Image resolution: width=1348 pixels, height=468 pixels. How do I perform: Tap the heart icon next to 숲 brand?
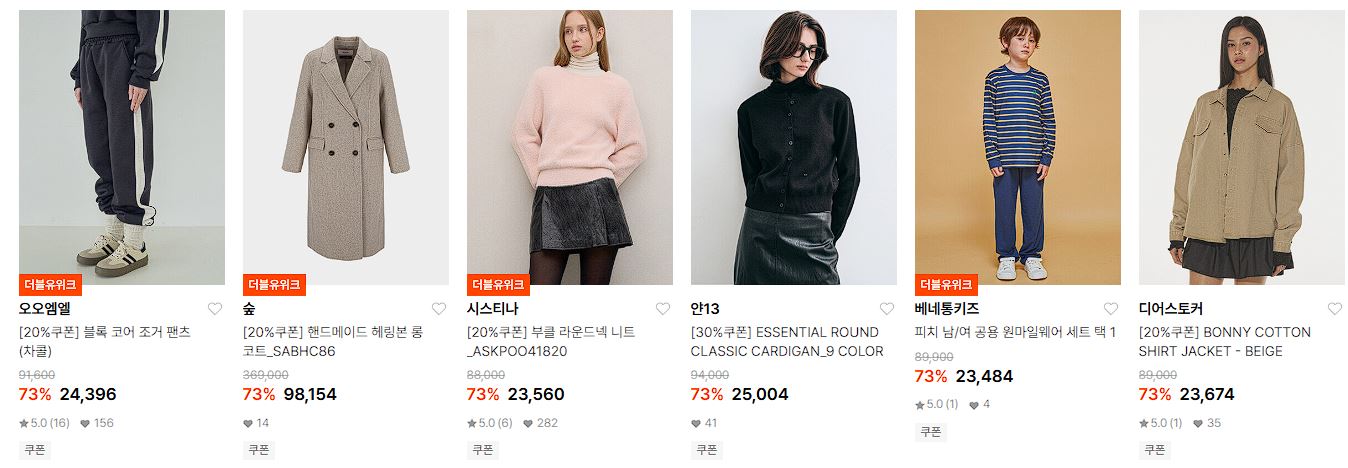pyautogui.click(x=439, y=309)
